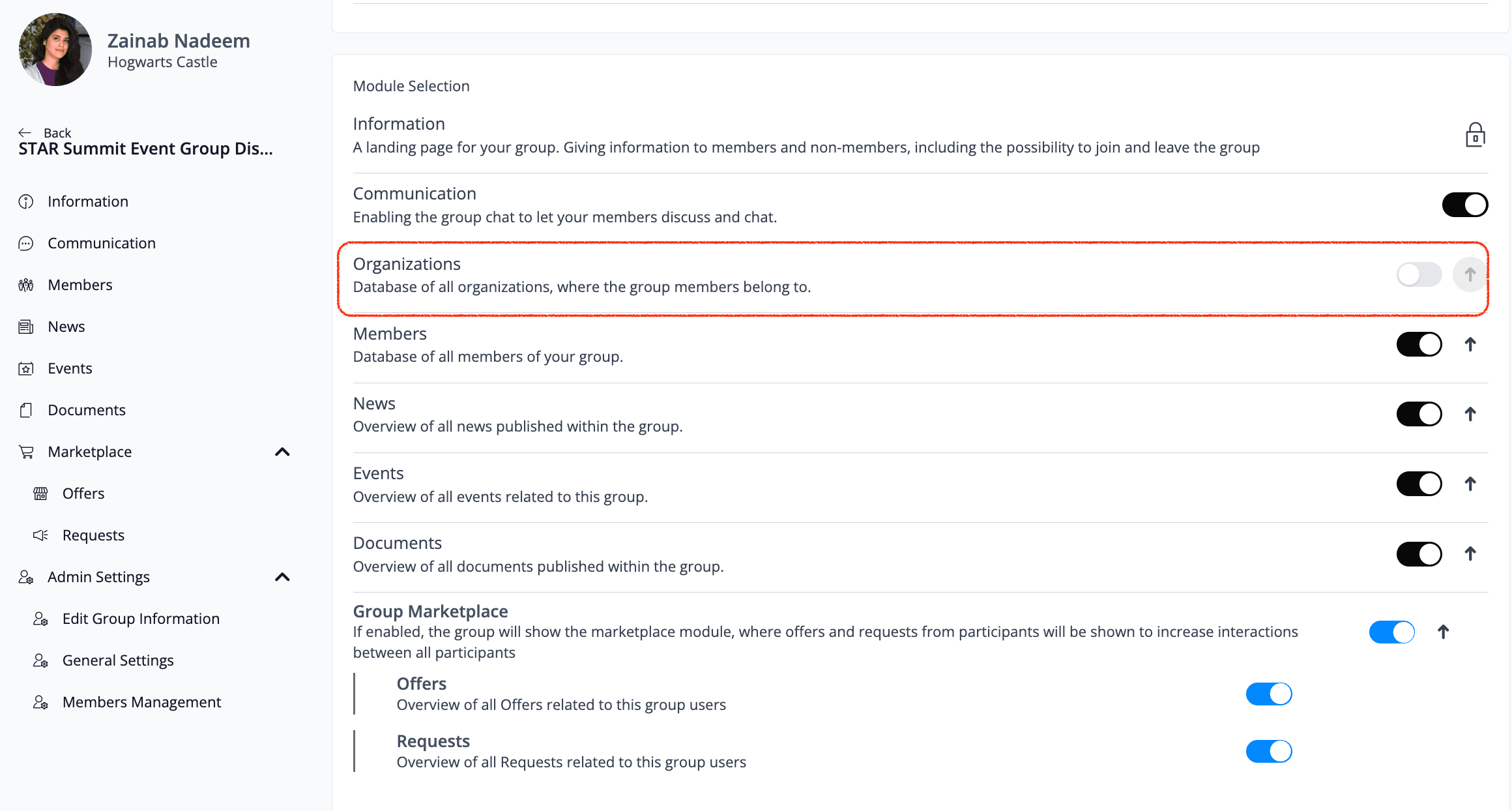Click the lock icon beside Information module
The image size is (1512, 811).
1475,135
